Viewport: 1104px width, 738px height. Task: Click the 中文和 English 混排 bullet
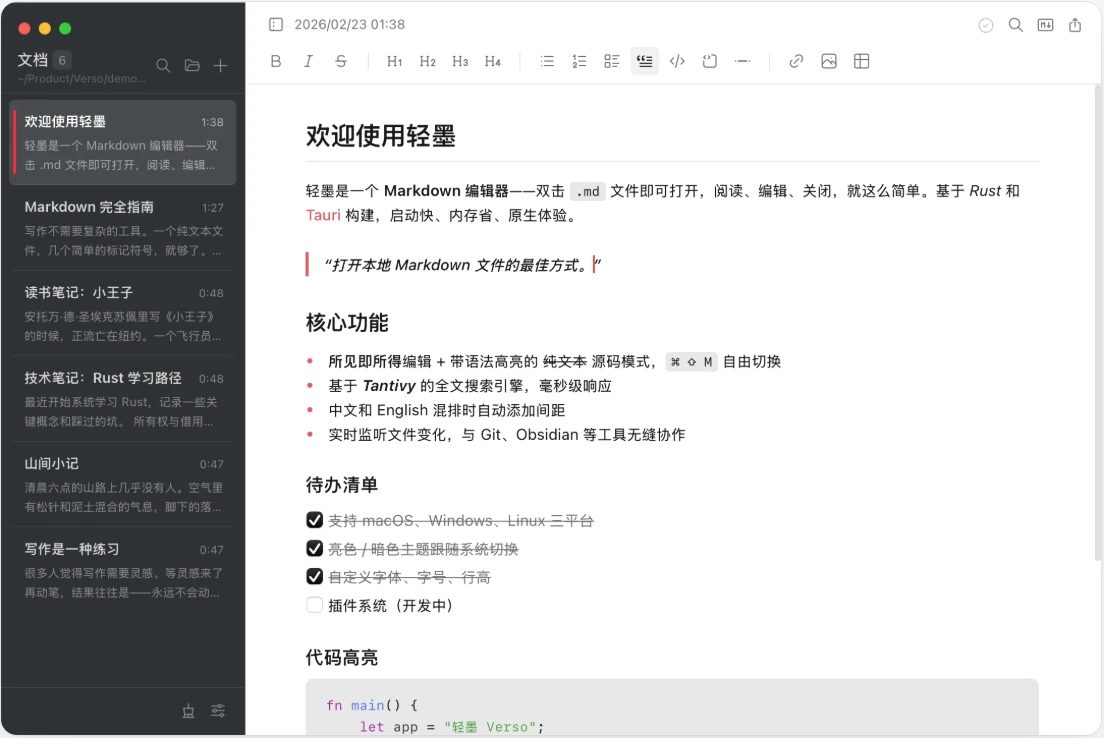pyautogui.click(x=446, y=410)
